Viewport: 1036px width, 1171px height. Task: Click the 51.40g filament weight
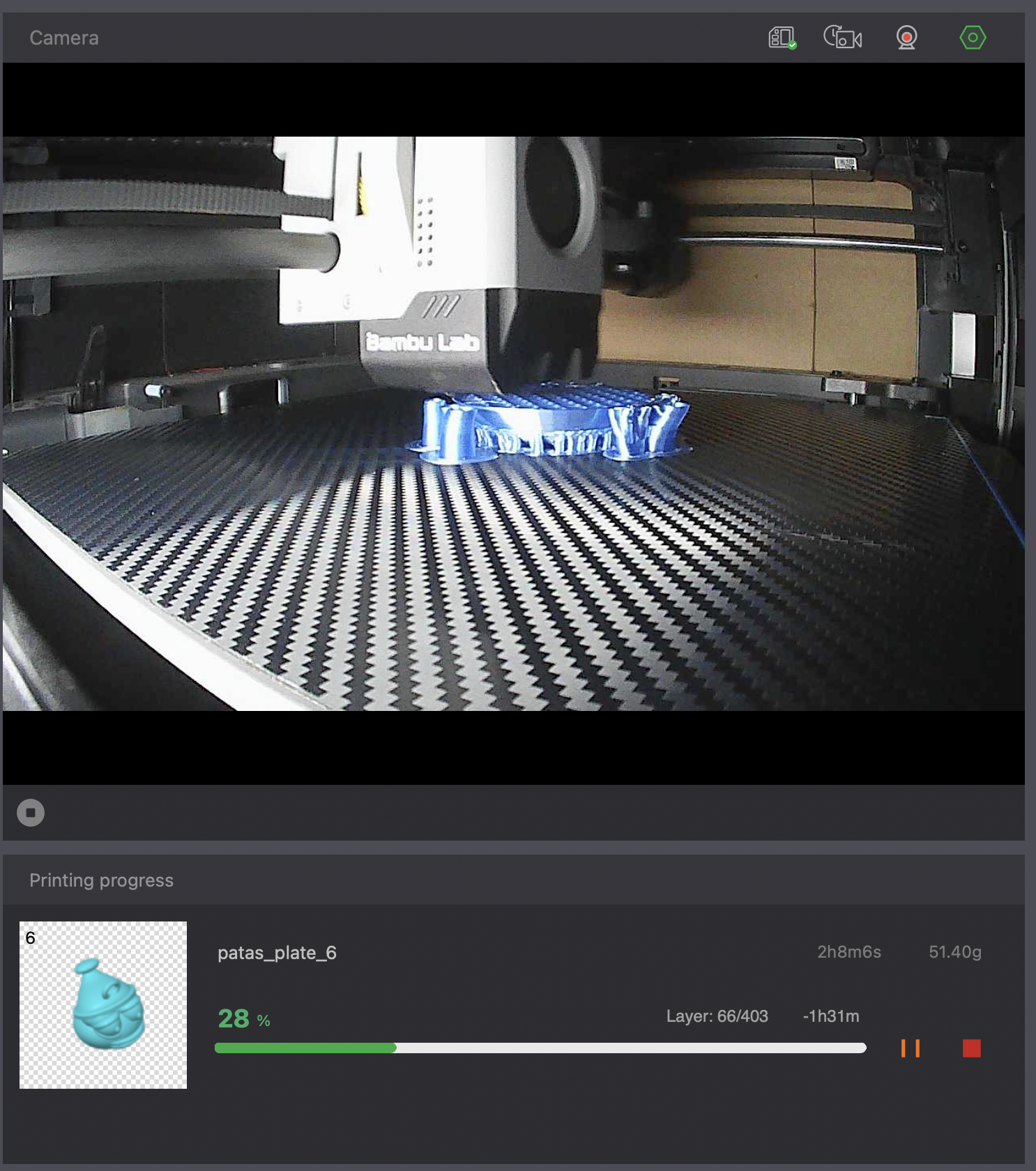(x=955, y=952)
